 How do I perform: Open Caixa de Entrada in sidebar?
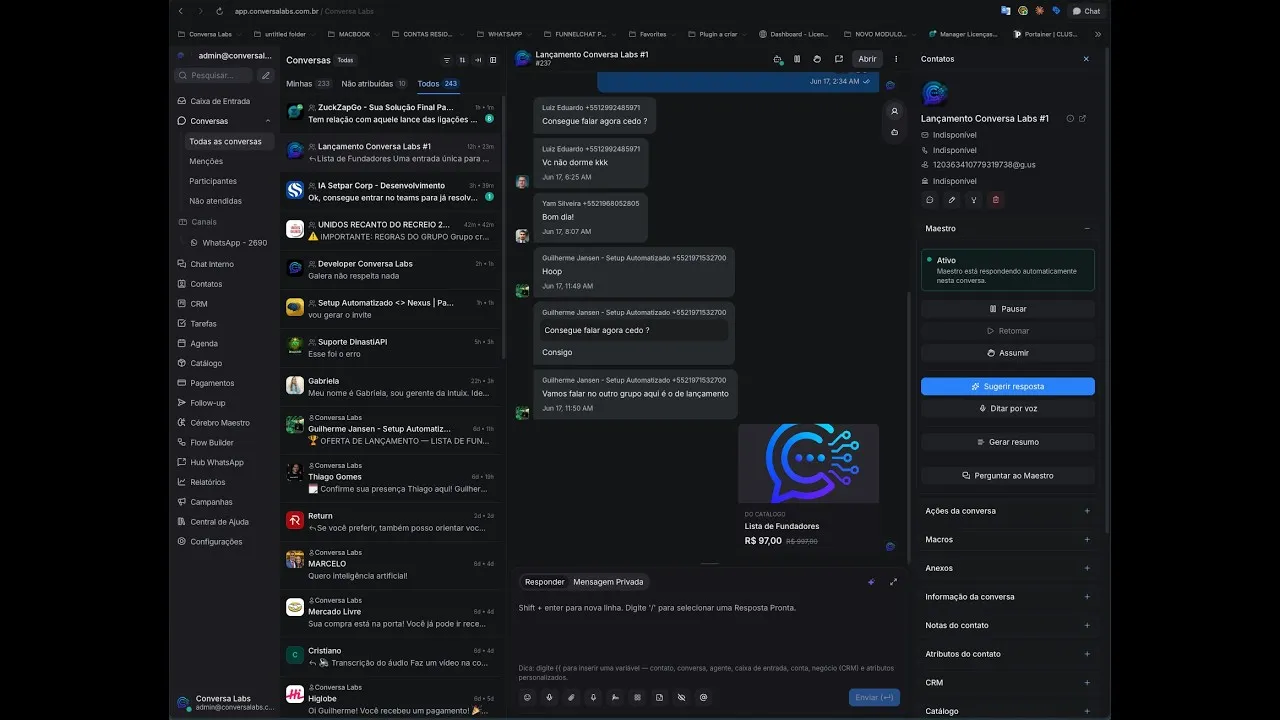(x=222, y=101)
